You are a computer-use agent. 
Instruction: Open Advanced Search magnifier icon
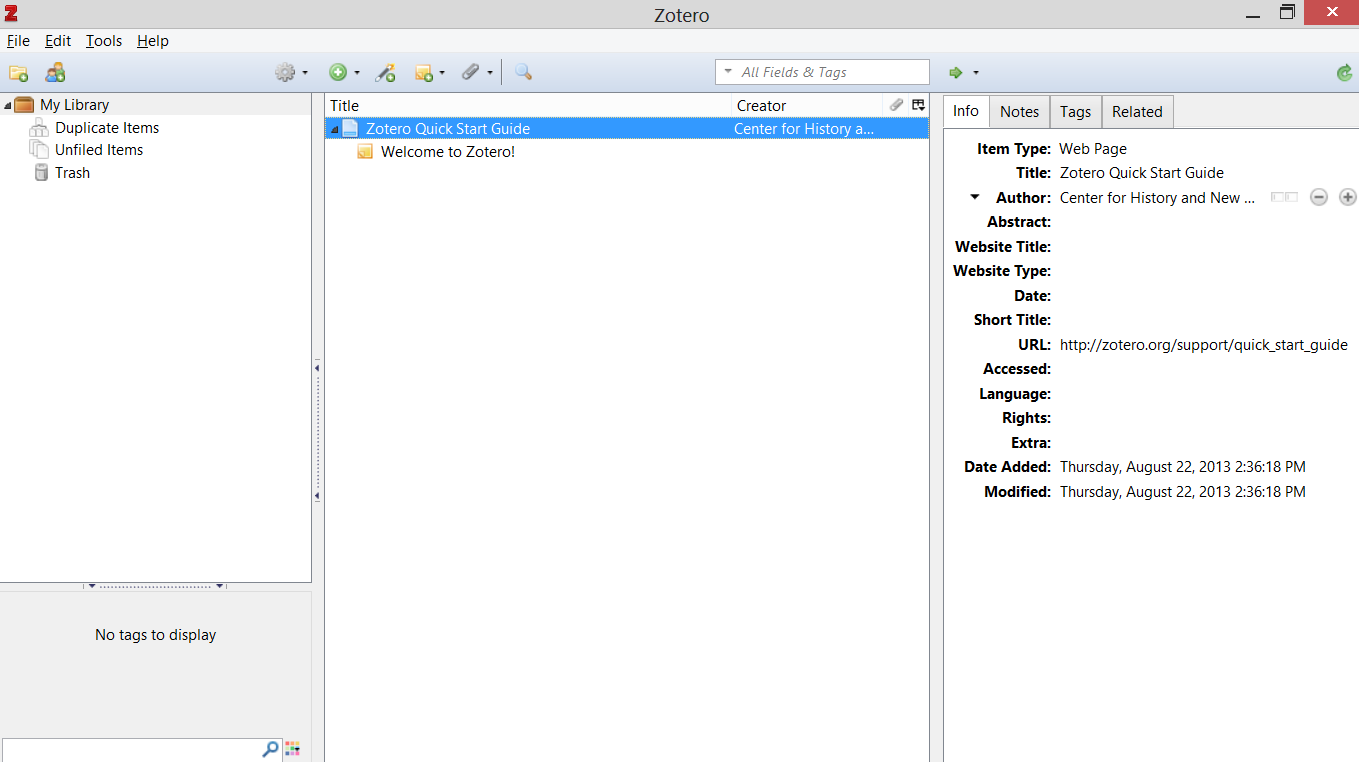523,72
